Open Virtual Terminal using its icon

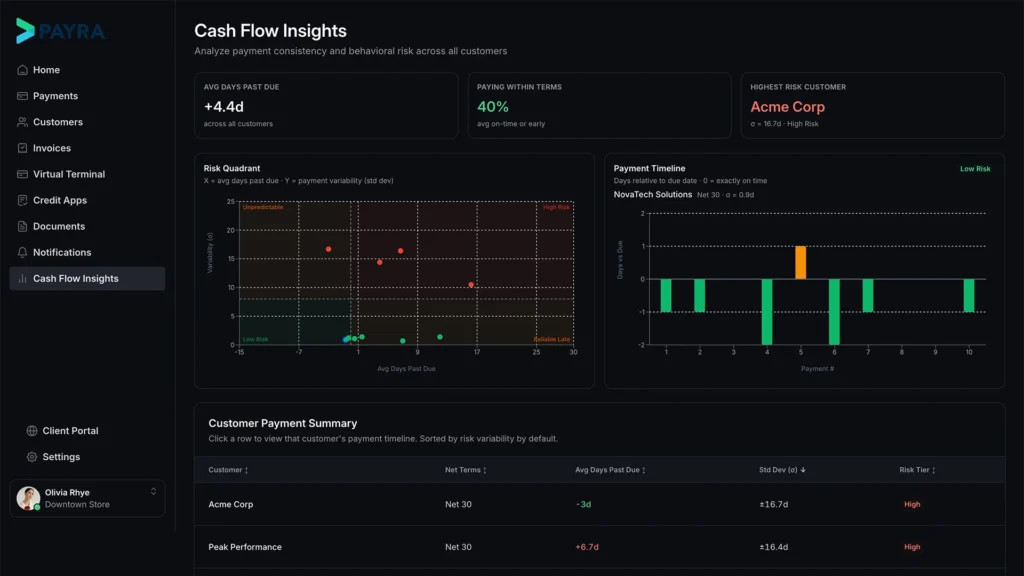click(x=22, y=174)
